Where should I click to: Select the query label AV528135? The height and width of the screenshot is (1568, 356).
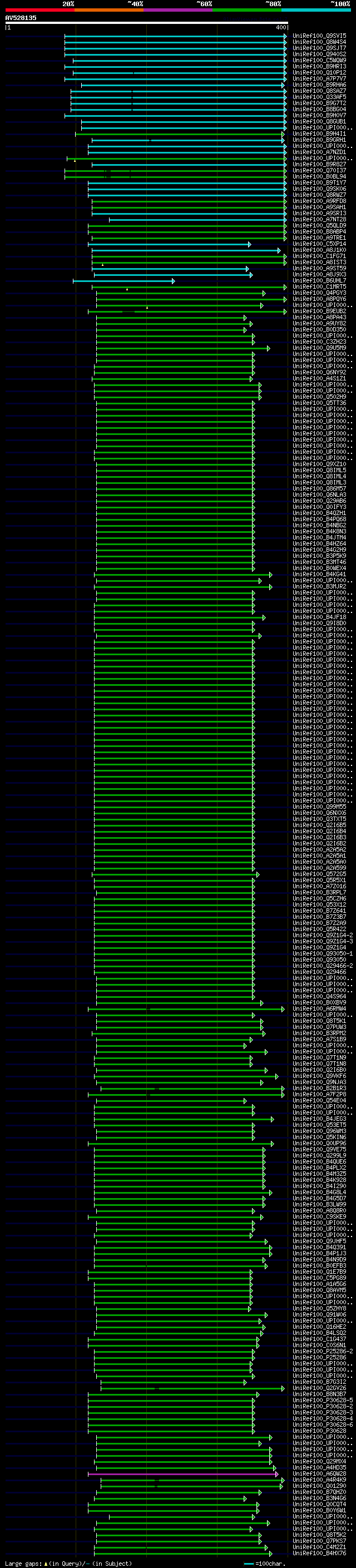coord(21,18)
